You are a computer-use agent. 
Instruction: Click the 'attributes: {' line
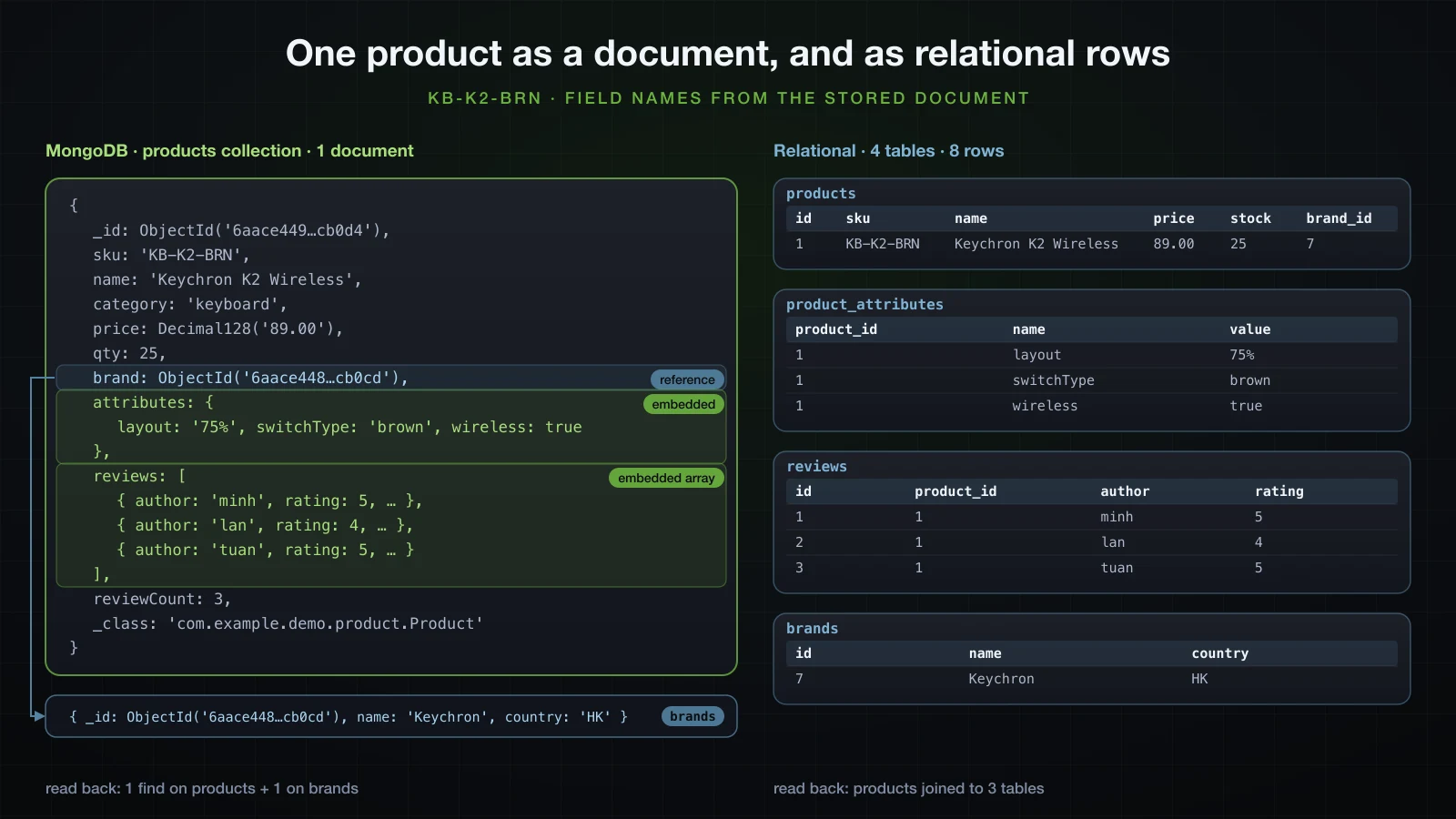click(x=153, y=402)
